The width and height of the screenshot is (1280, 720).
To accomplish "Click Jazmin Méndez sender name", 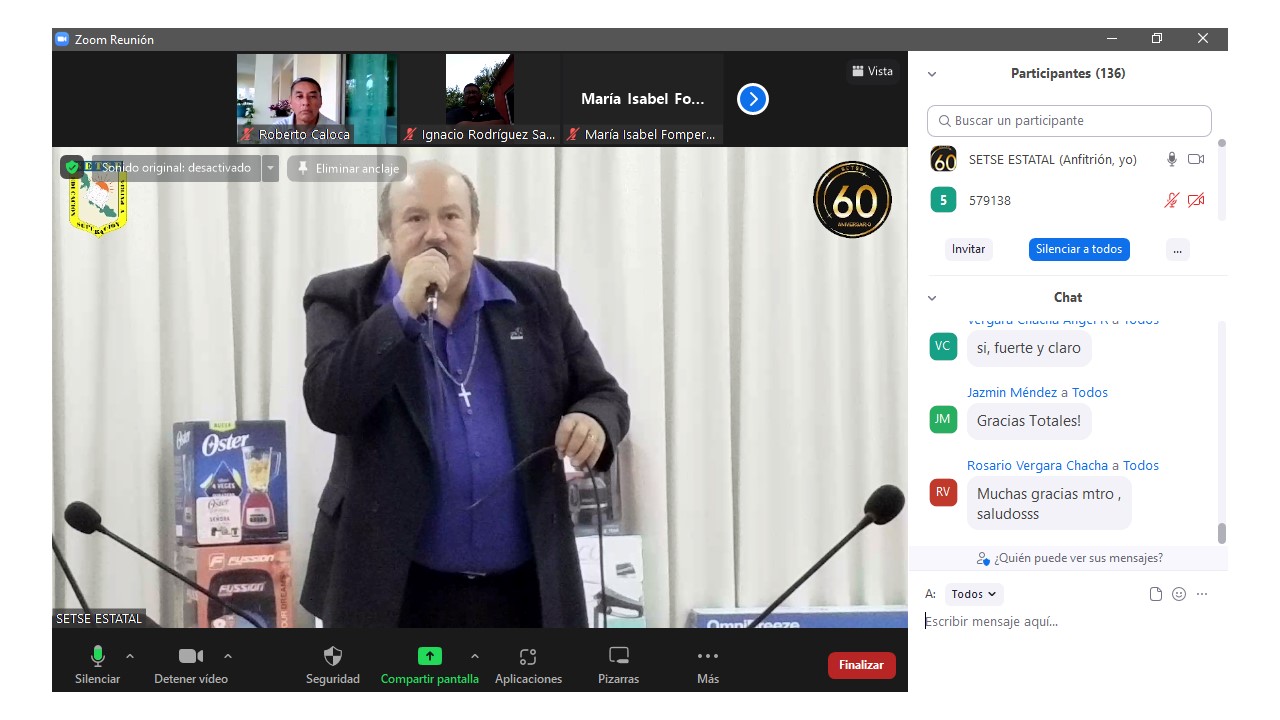I will [x=1012, y=392].
